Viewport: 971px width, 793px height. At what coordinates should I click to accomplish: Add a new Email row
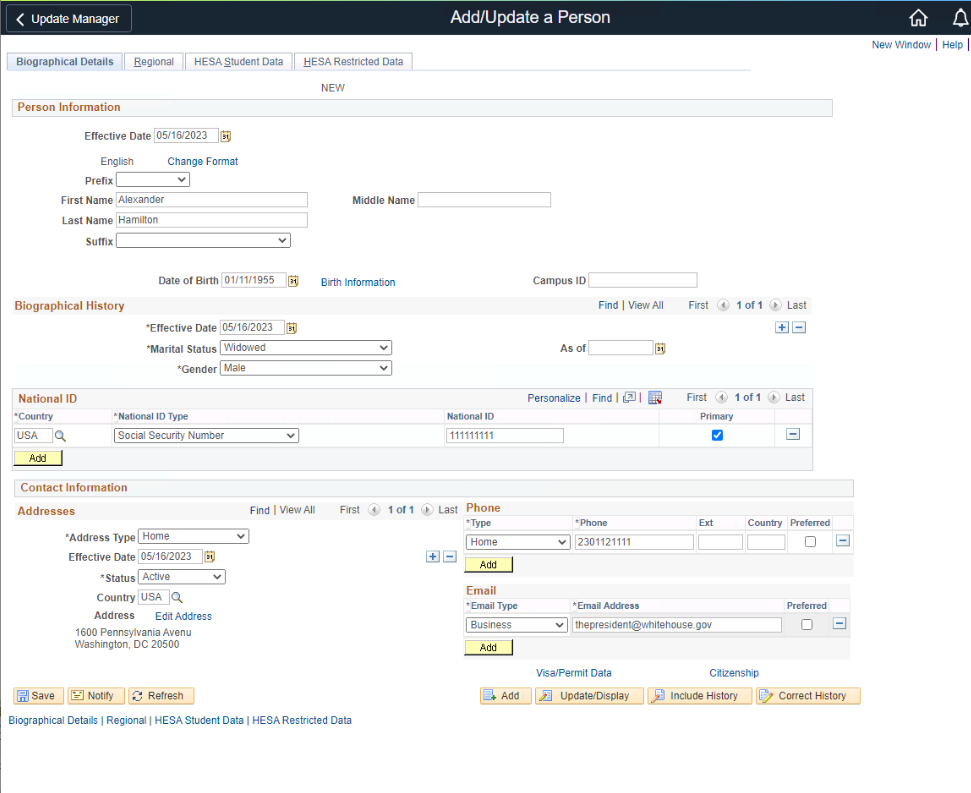point(489,648)
